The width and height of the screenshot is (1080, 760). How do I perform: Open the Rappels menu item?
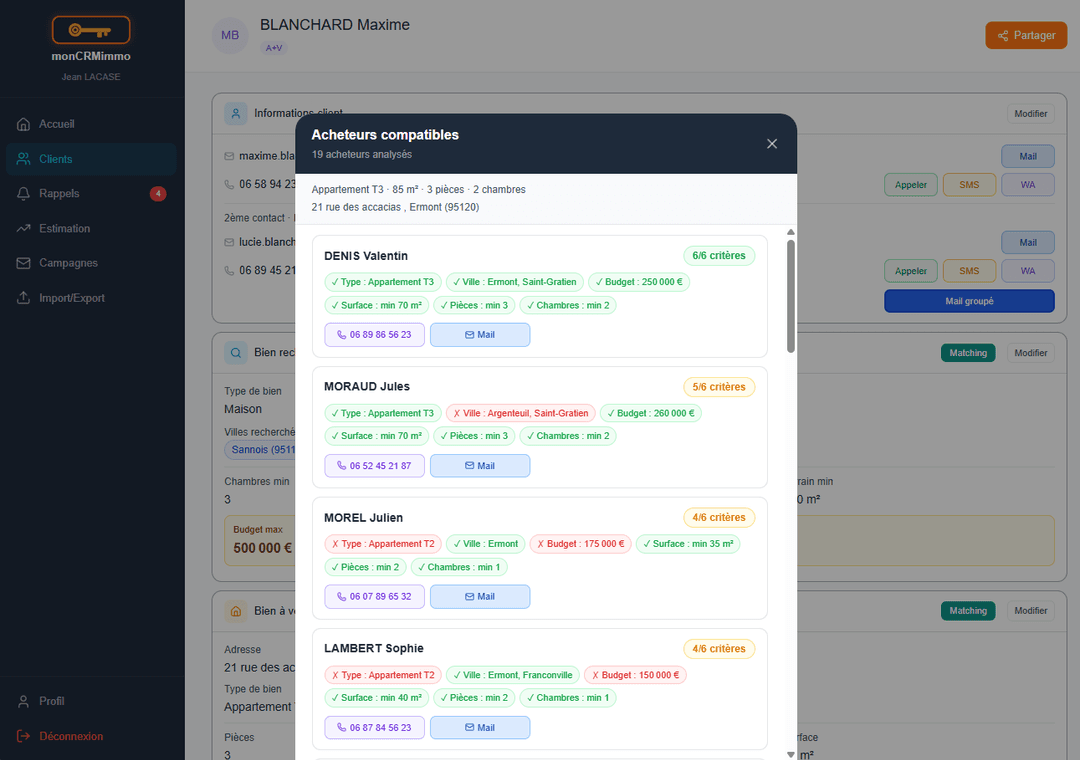pos(91,194)
